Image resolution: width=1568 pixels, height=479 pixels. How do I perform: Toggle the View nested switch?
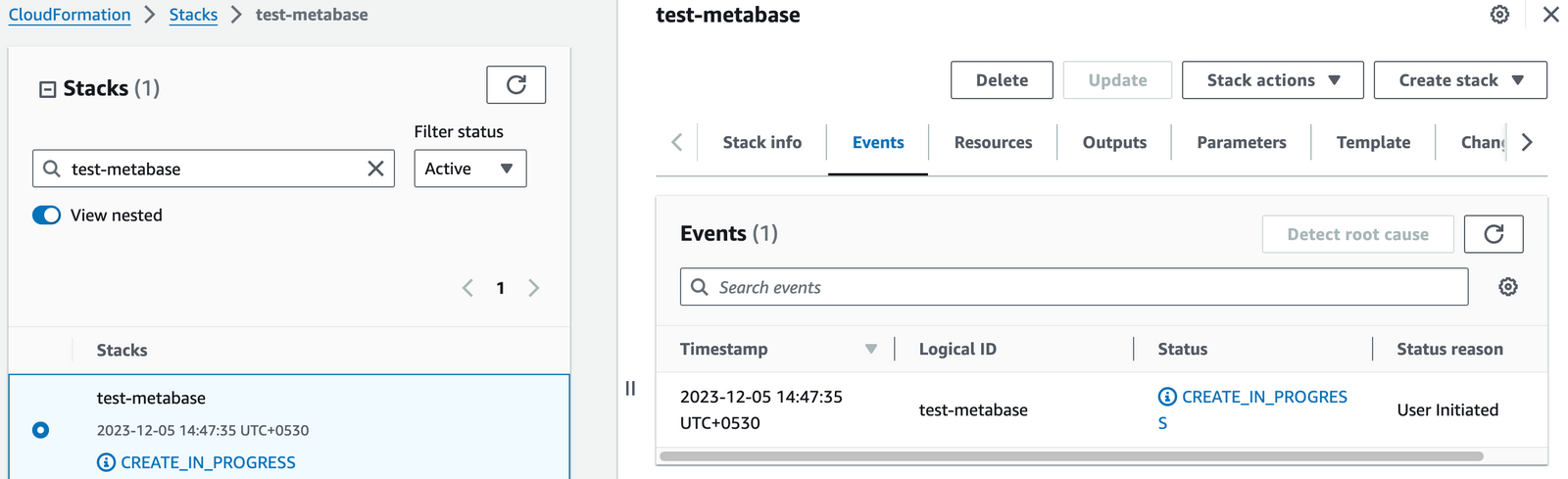[x=47, y=216]
